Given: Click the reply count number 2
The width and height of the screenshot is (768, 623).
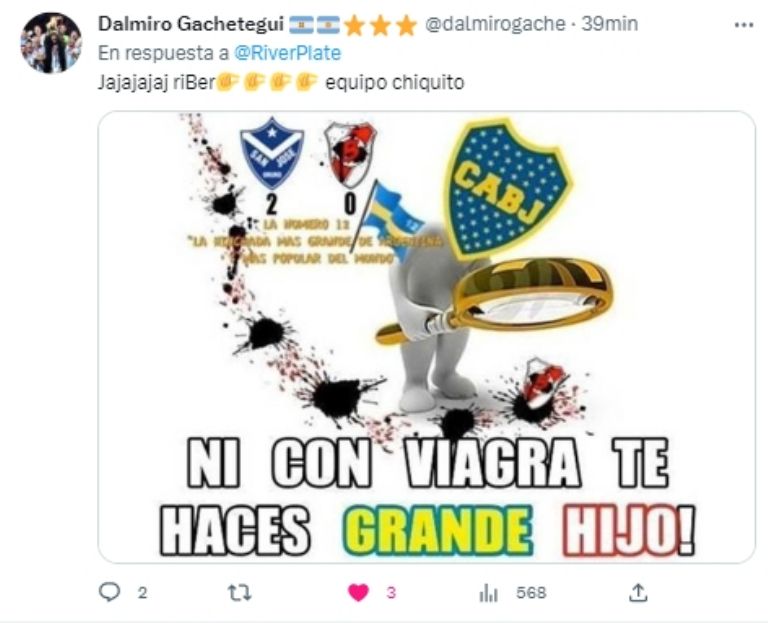Looking at the screenshot, I should click(x=142, y=593).
